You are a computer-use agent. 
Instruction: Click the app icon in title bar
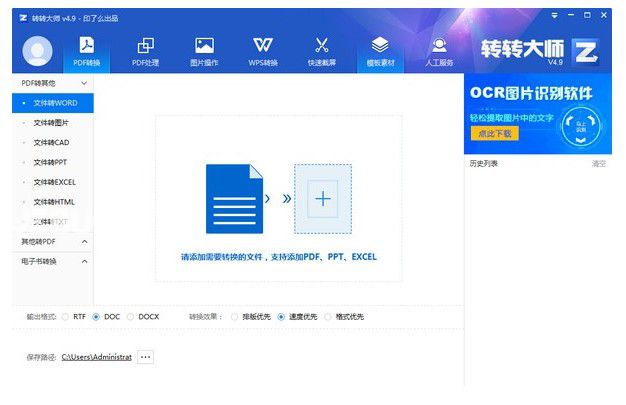(x=23, y=18)
